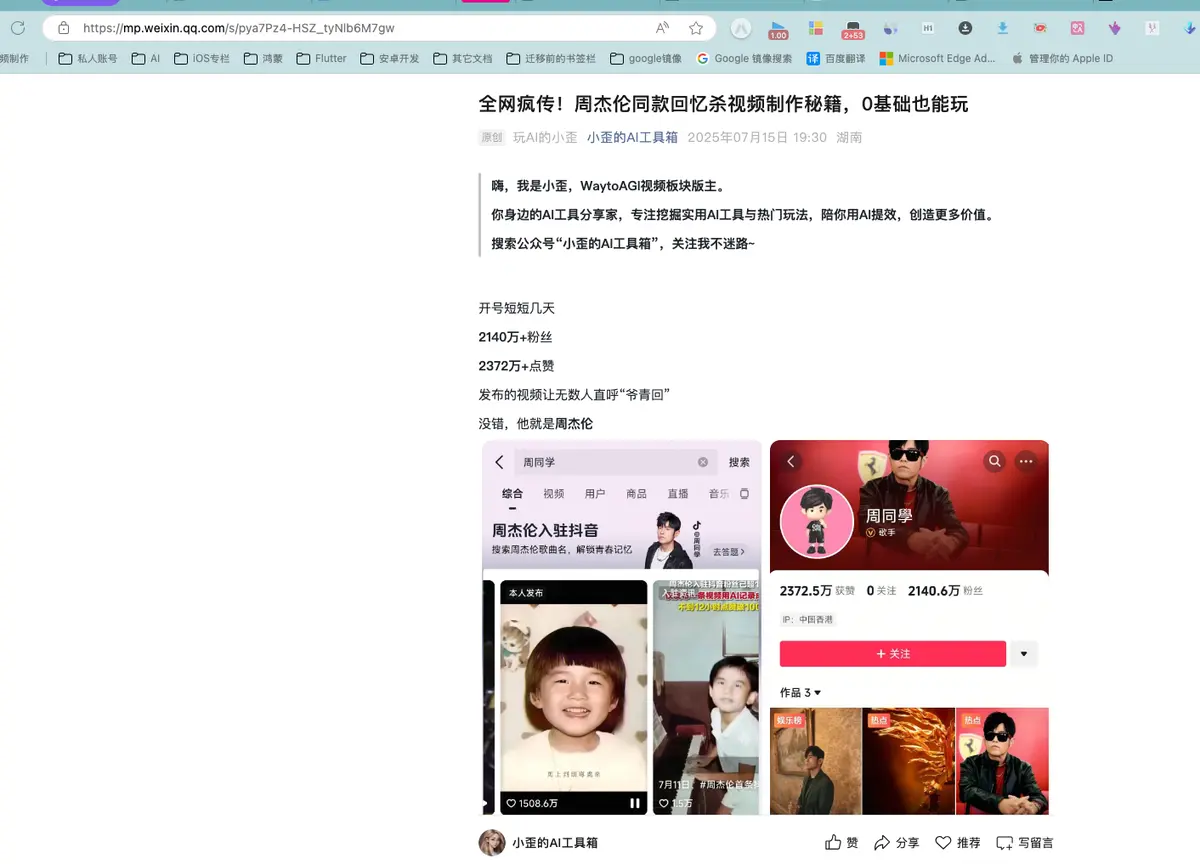This screenshot has height=864, width=1200.
Task: Open the extension showing badge 1.00
Action: 778,29
